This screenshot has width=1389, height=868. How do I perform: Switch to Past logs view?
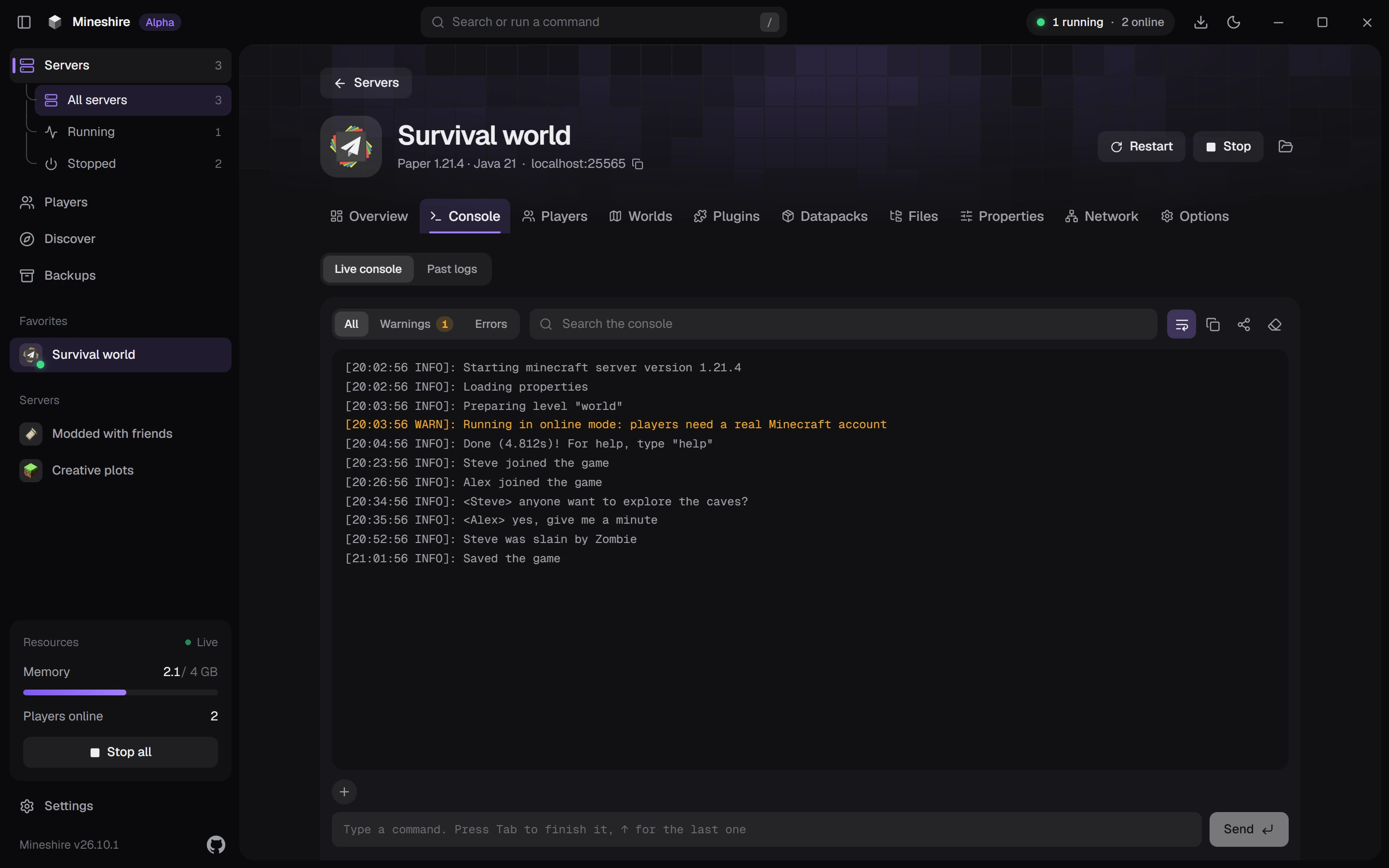452,269
